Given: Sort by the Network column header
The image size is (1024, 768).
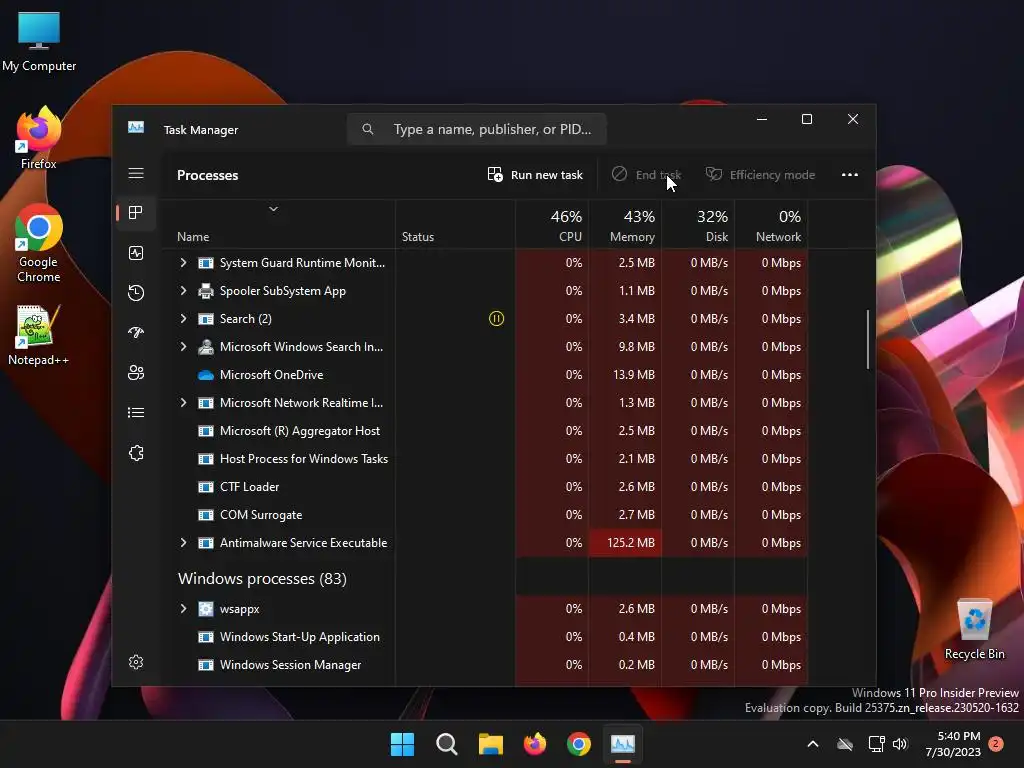Looking at the screenshot, I should click(x=771, y=225).
